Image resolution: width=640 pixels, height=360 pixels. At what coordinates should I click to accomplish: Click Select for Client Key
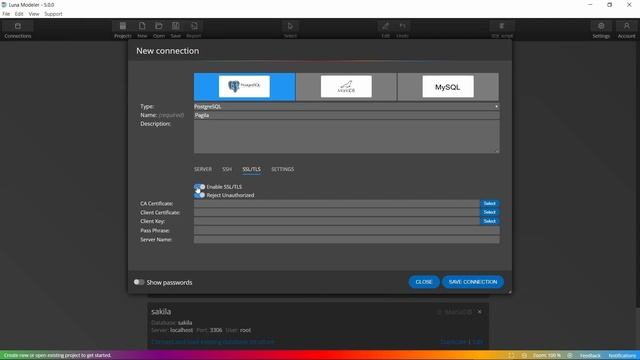[489, 221]
